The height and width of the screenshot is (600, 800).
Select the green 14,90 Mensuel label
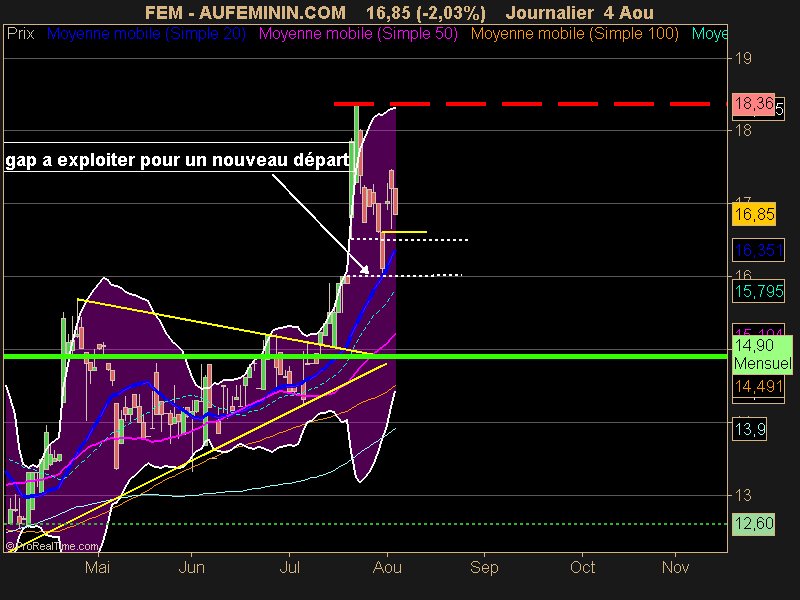pyautogui.click(x=762, y=355)
